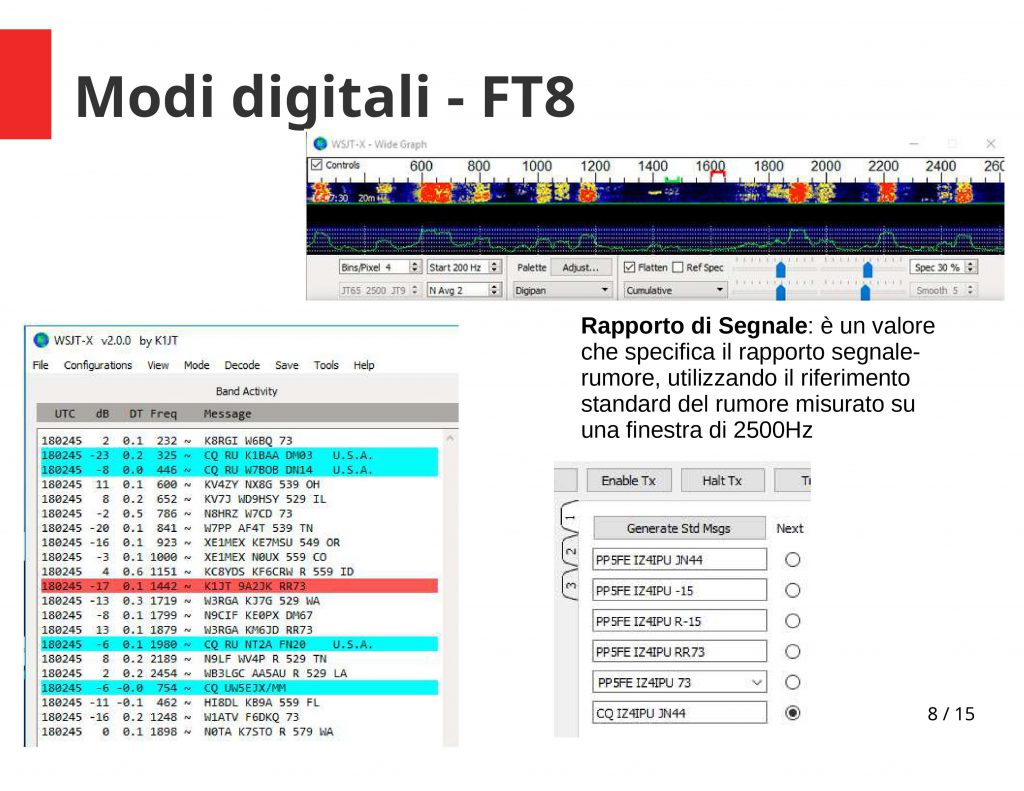1024x791 pixels.
Task: Click row XE1MEX N0UX 559 CO
Action: coord(239,557)
